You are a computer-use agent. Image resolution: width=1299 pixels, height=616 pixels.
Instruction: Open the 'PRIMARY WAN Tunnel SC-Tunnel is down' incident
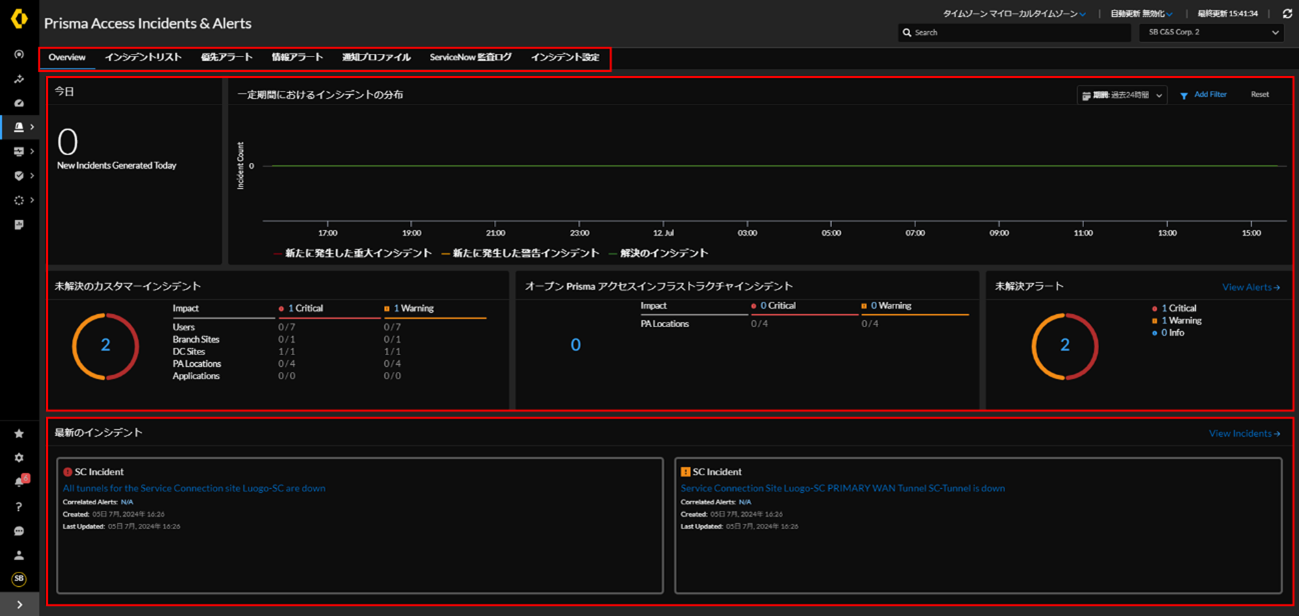[843, 489]
